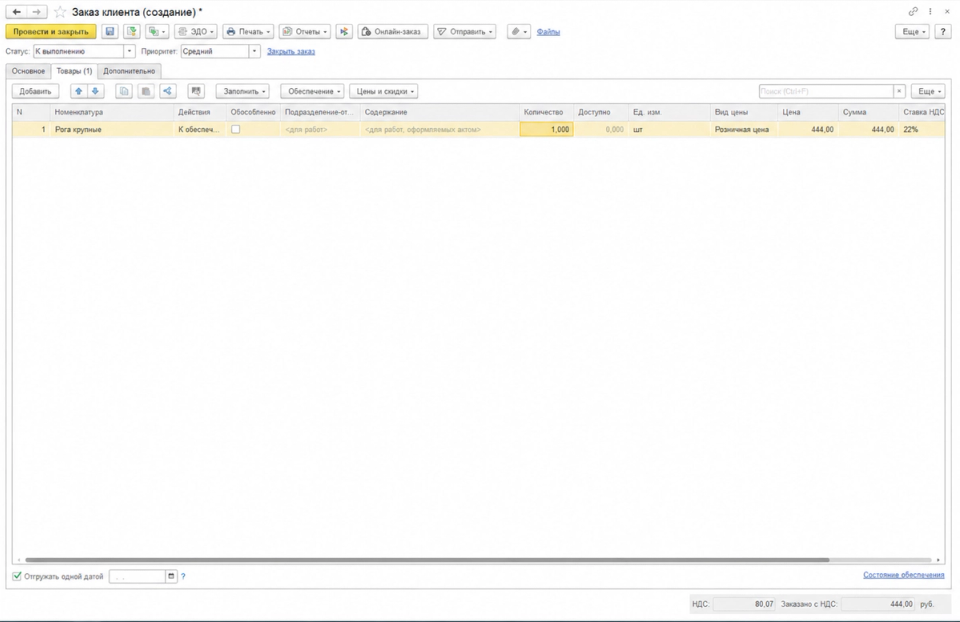Screen dimensions: 960x622
Task: Click the blue question mark near the date field
Action: [x=183, y=576]
